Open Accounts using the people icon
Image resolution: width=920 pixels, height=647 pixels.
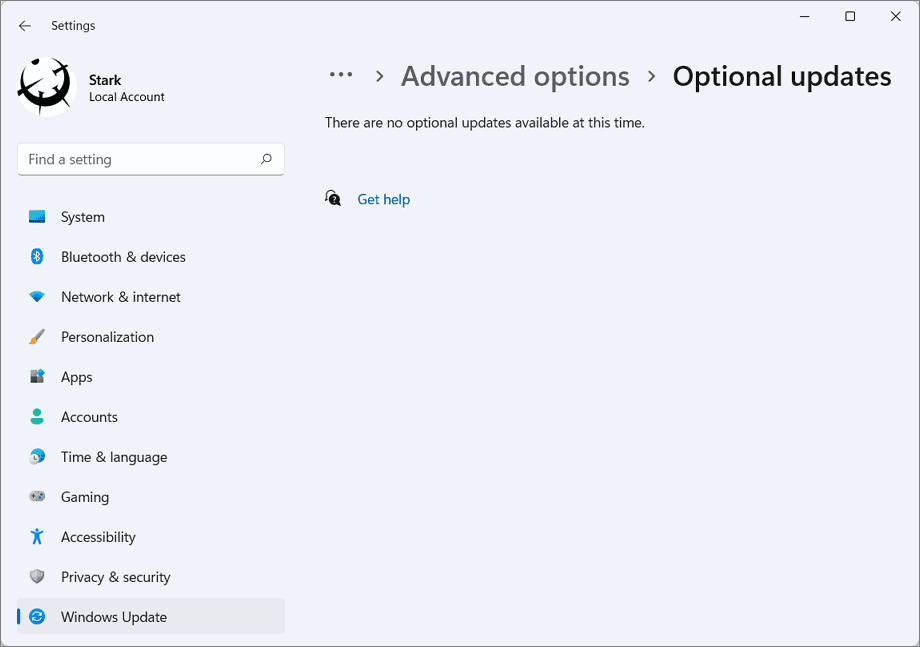pos(37,417)
